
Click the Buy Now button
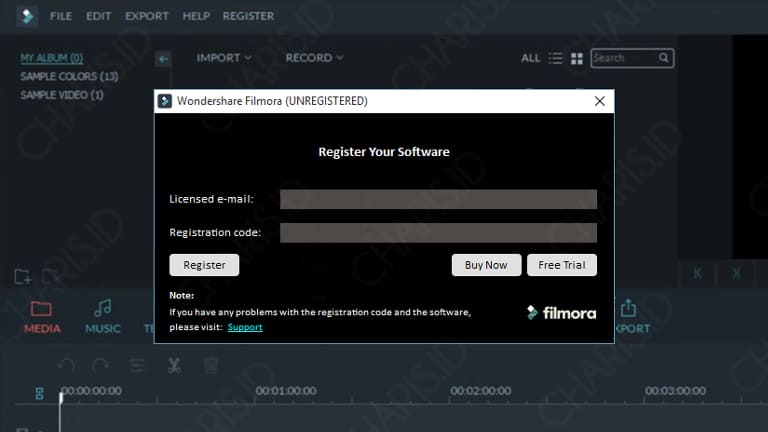486,265
